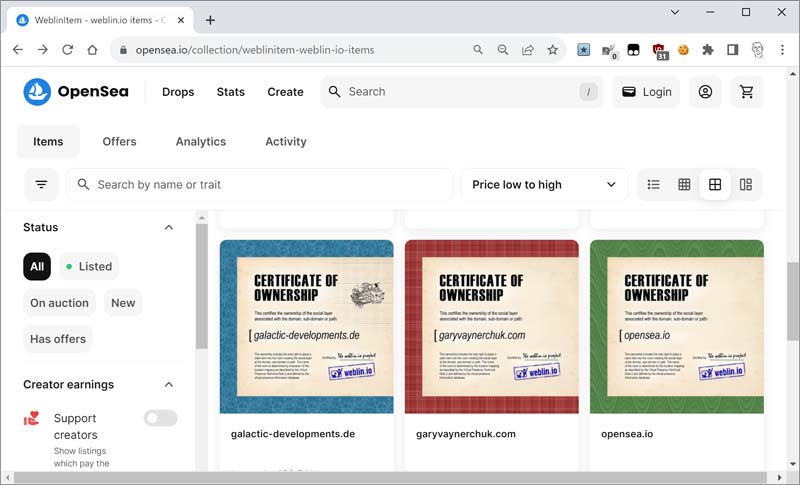Bookmark this page with the star icon
This screenshot has width=800, height=485.
[553, 49]
